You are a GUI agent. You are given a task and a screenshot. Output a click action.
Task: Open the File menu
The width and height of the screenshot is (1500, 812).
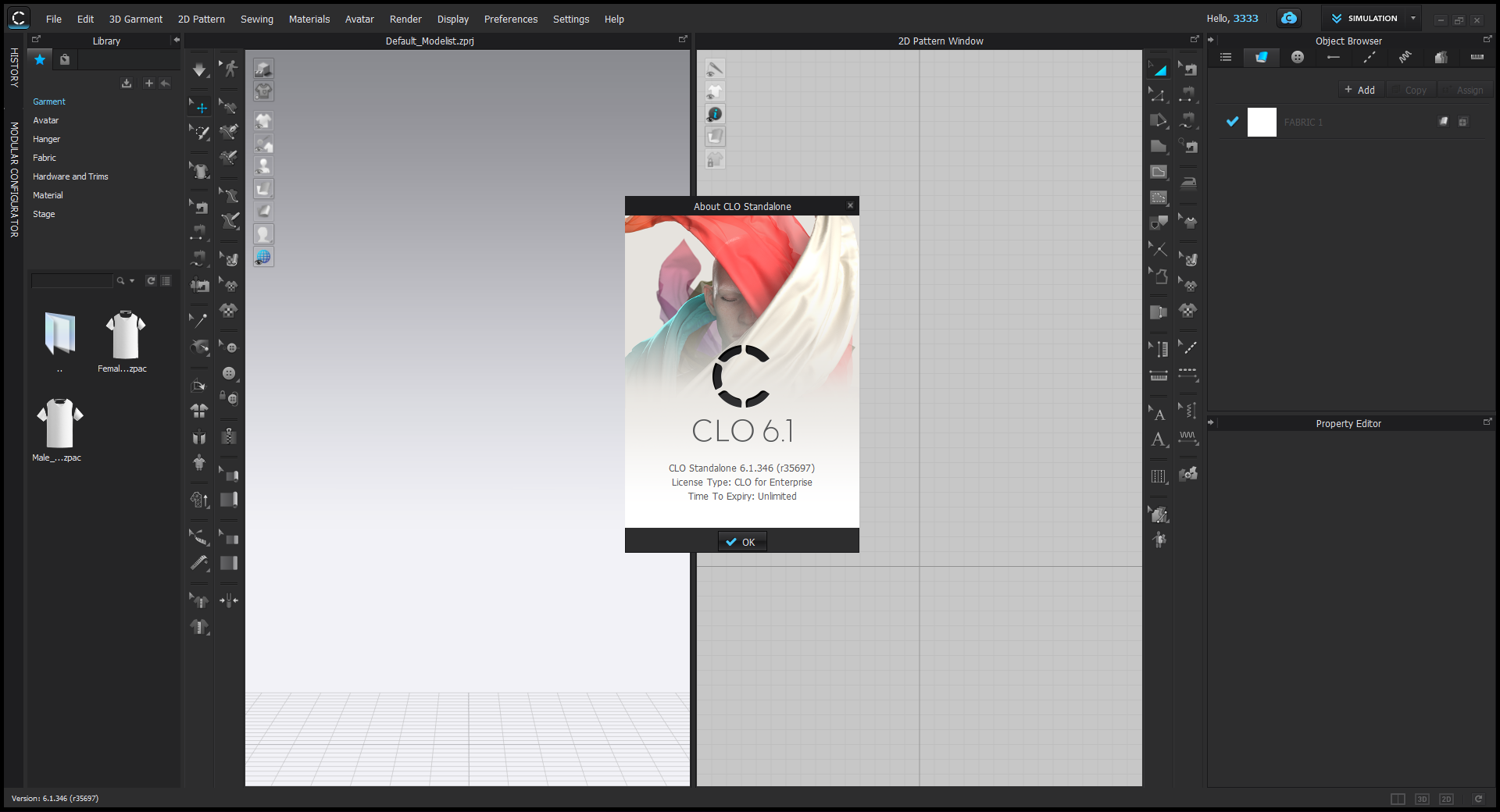coord(54,19)
